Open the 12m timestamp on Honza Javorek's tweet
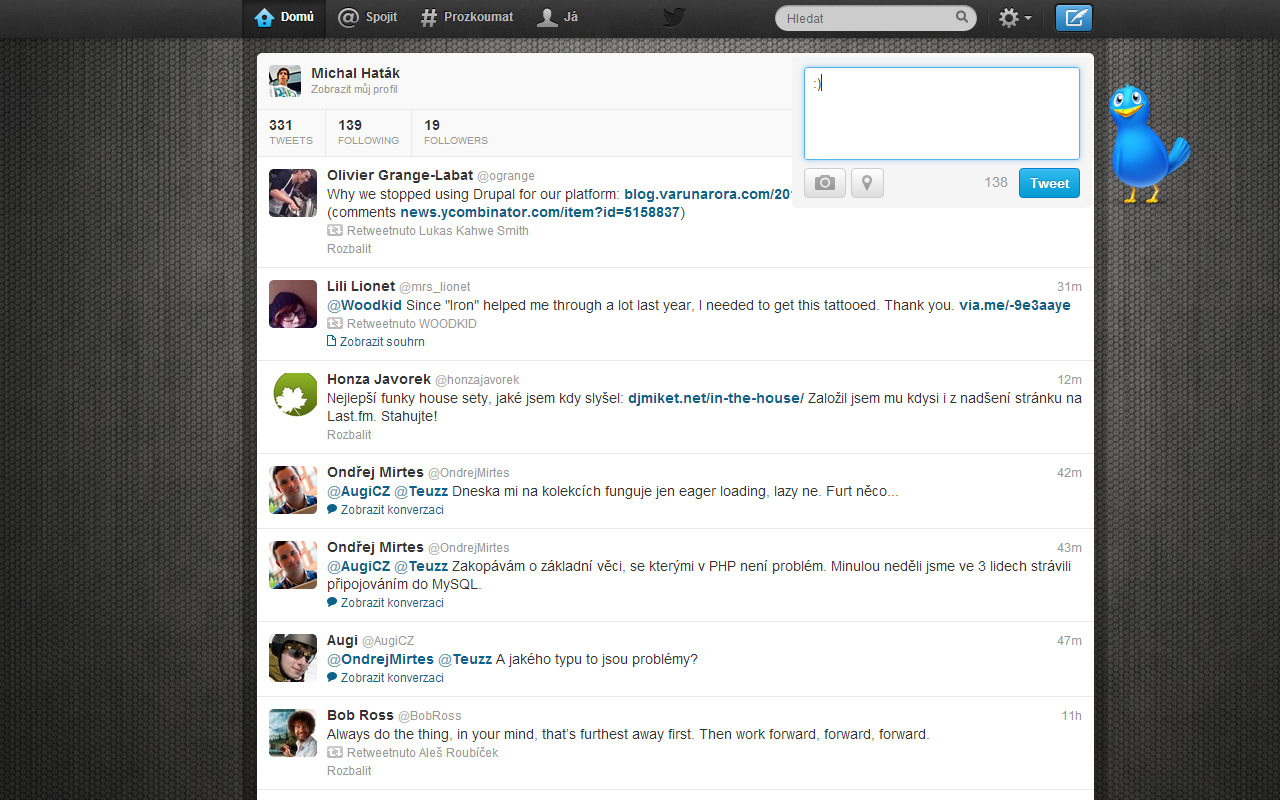Viewport: 1280px width, 800px height. coord(1069,380)
